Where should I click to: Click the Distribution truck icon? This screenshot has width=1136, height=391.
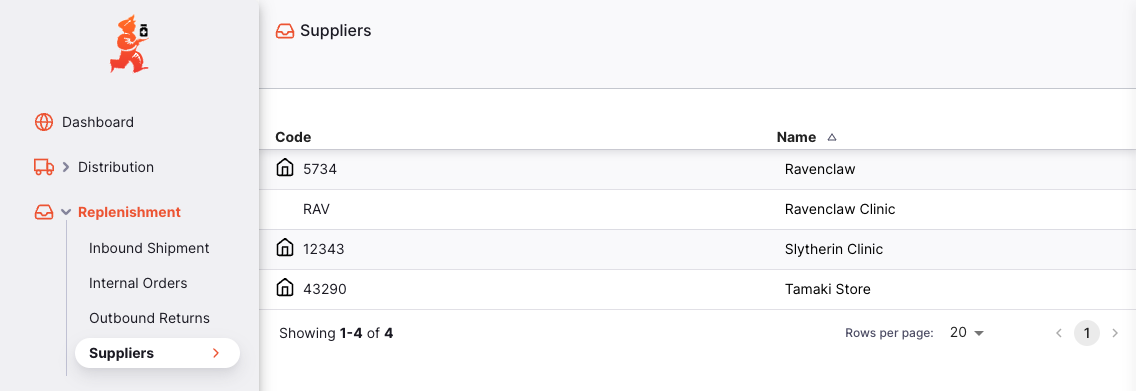pos(44,167)
